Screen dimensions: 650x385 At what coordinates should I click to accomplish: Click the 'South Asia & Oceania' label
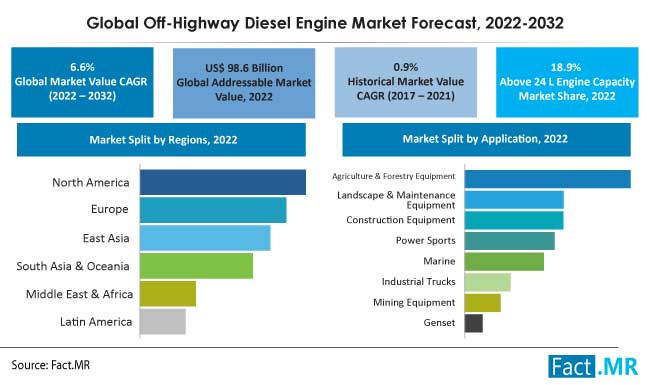[73, 266]
